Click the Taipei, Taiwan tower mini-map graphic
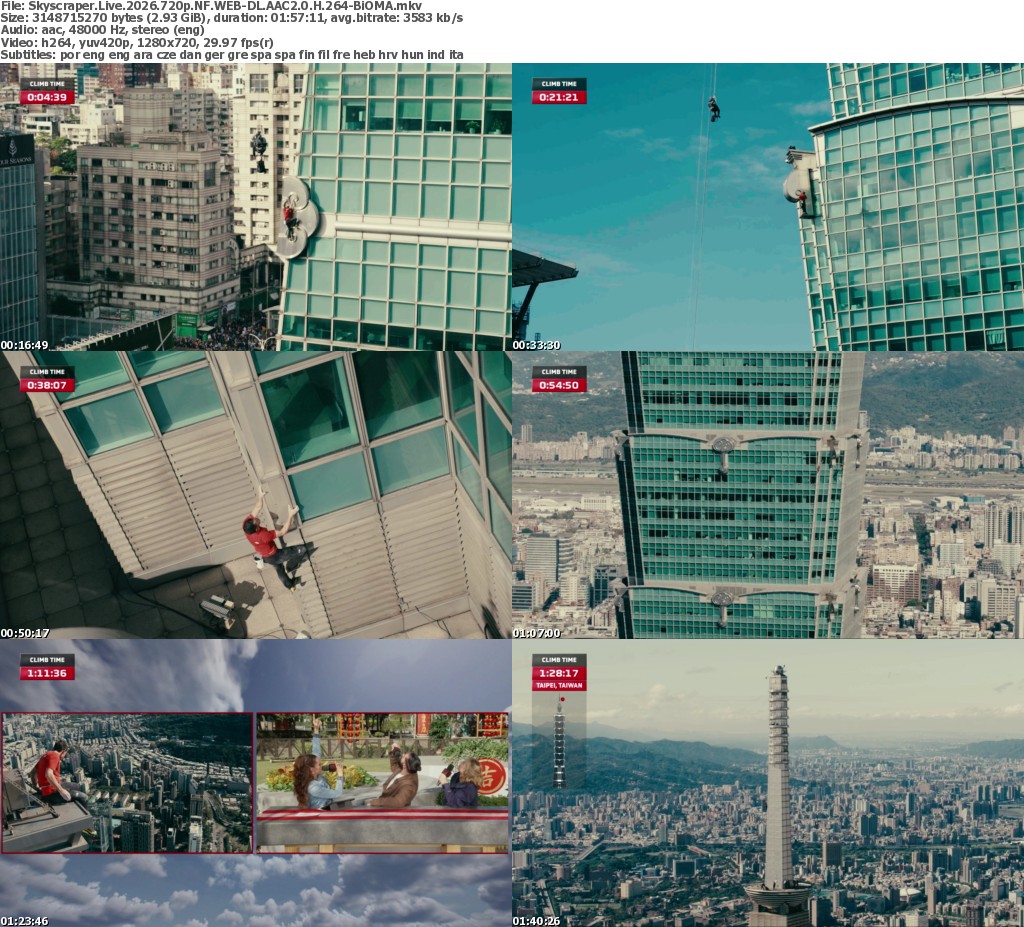This screenshot has height=927, width=1024. pos(559,740)
